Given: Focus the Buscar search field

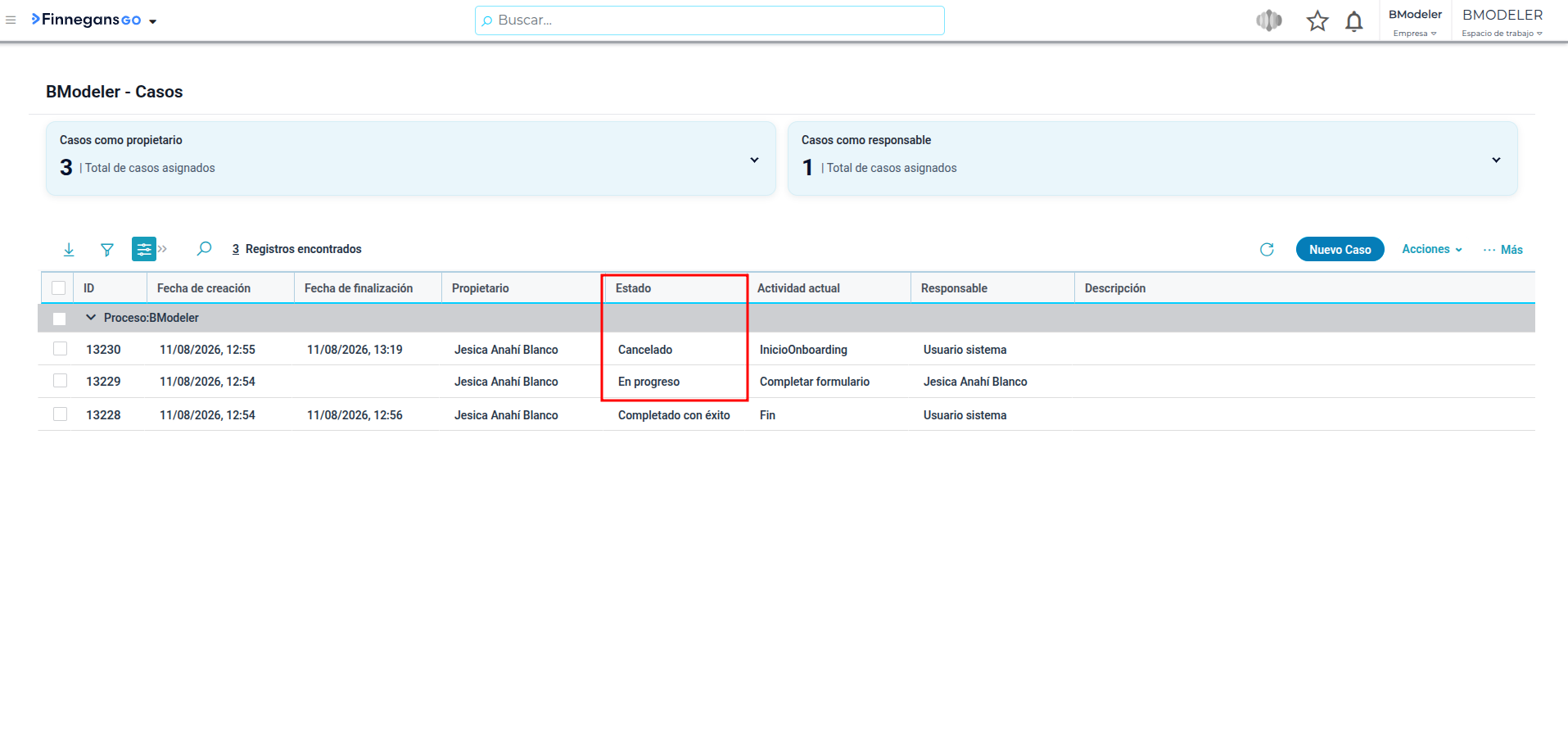Looking at the screenshot, I should pos(709,20).
